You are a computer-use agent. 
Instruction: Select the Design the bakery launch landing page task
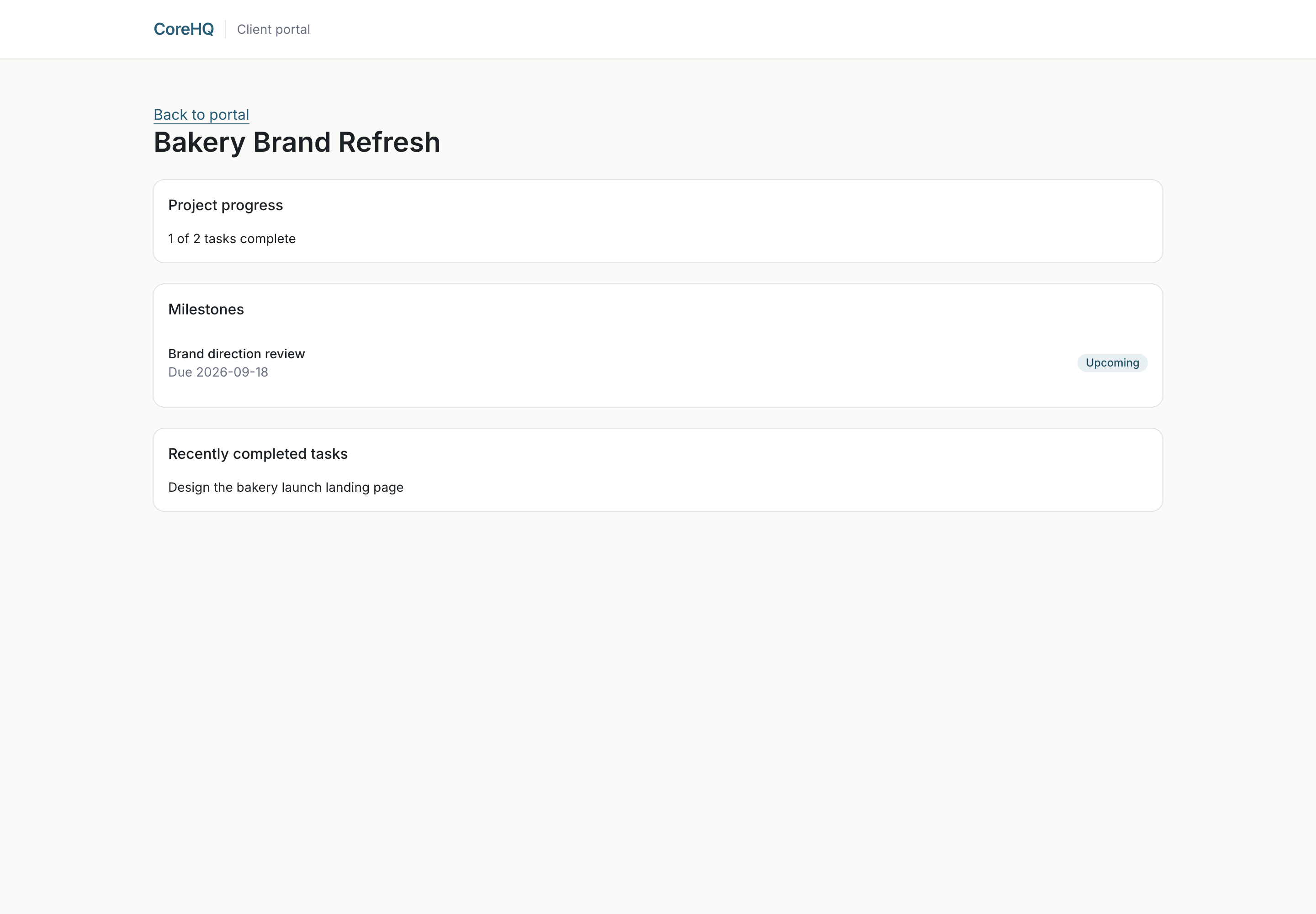[286, 487]
